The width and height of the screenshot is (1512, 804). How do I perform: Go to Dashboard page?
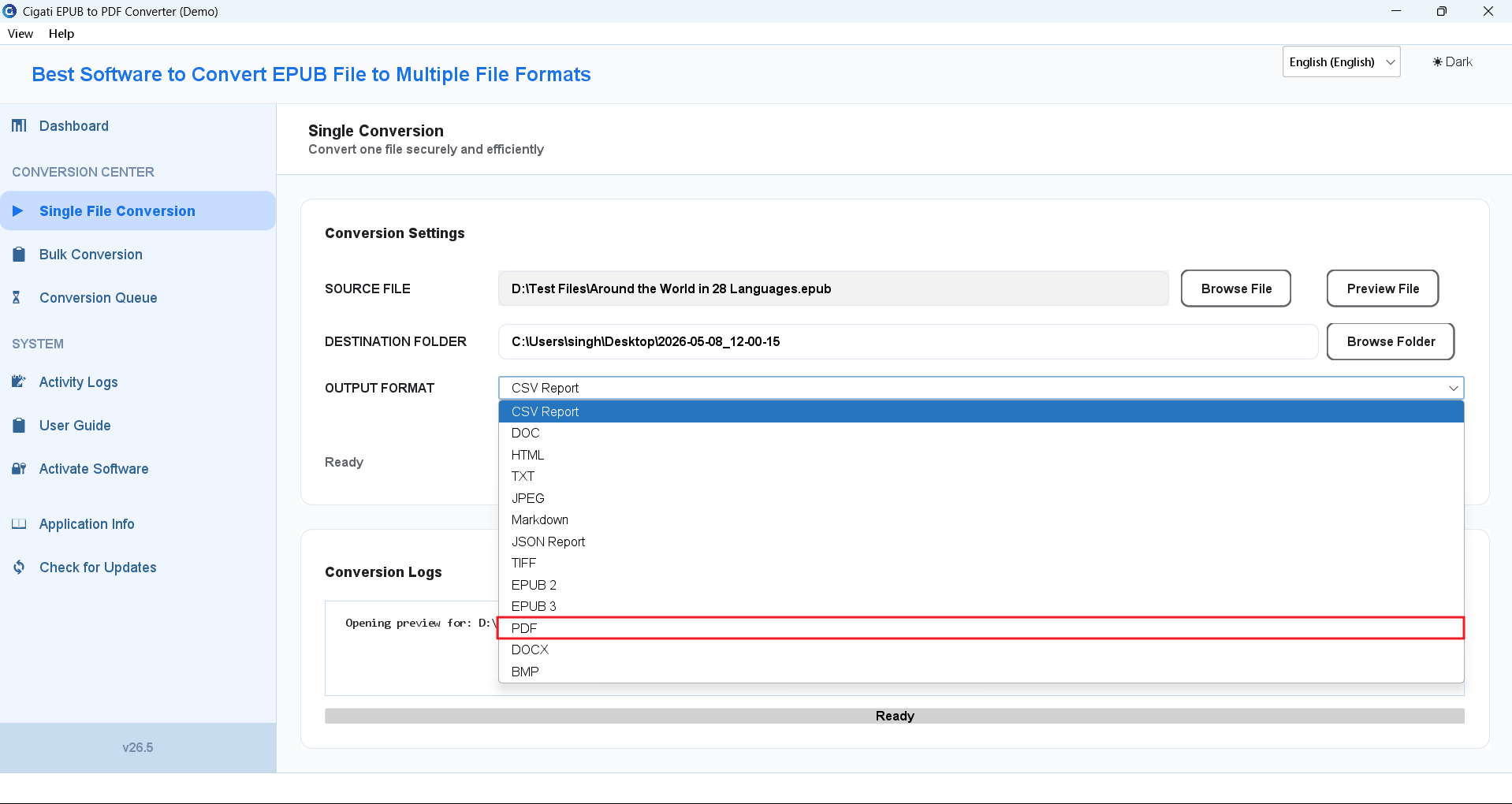(74, 126)
